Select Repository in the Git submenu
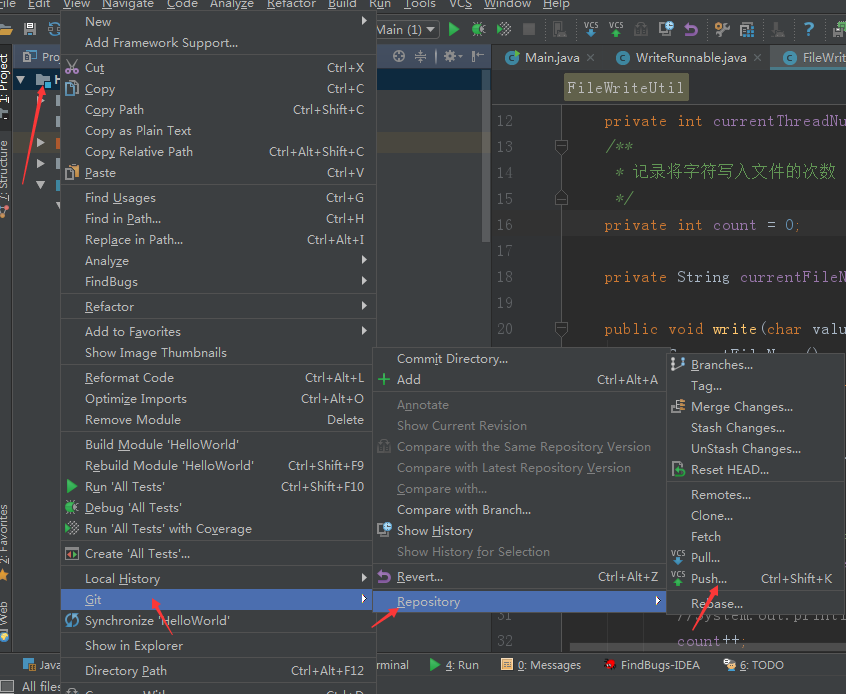This screenshot has width=846, height=694. click(520, 602)
